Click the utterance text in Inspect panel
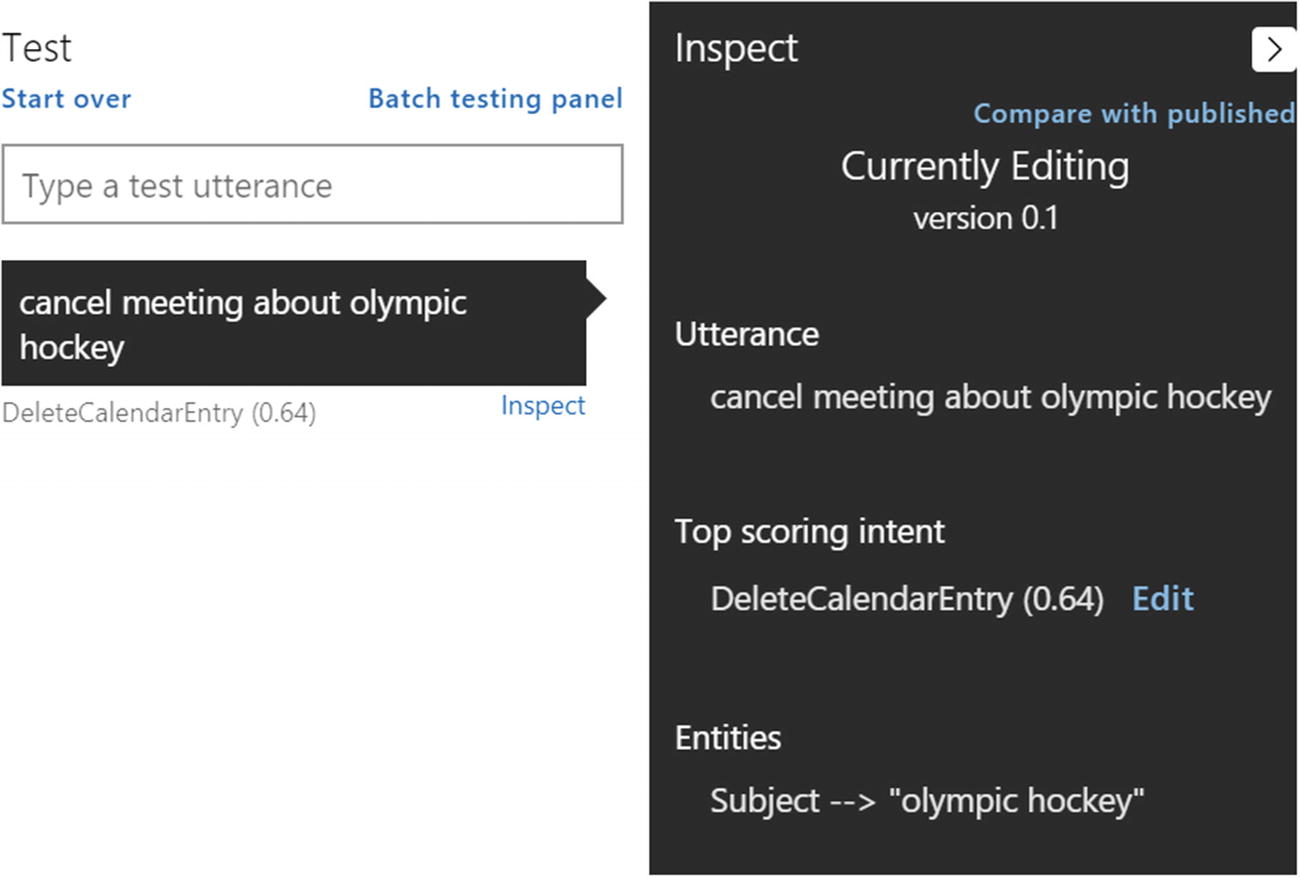 990,397
